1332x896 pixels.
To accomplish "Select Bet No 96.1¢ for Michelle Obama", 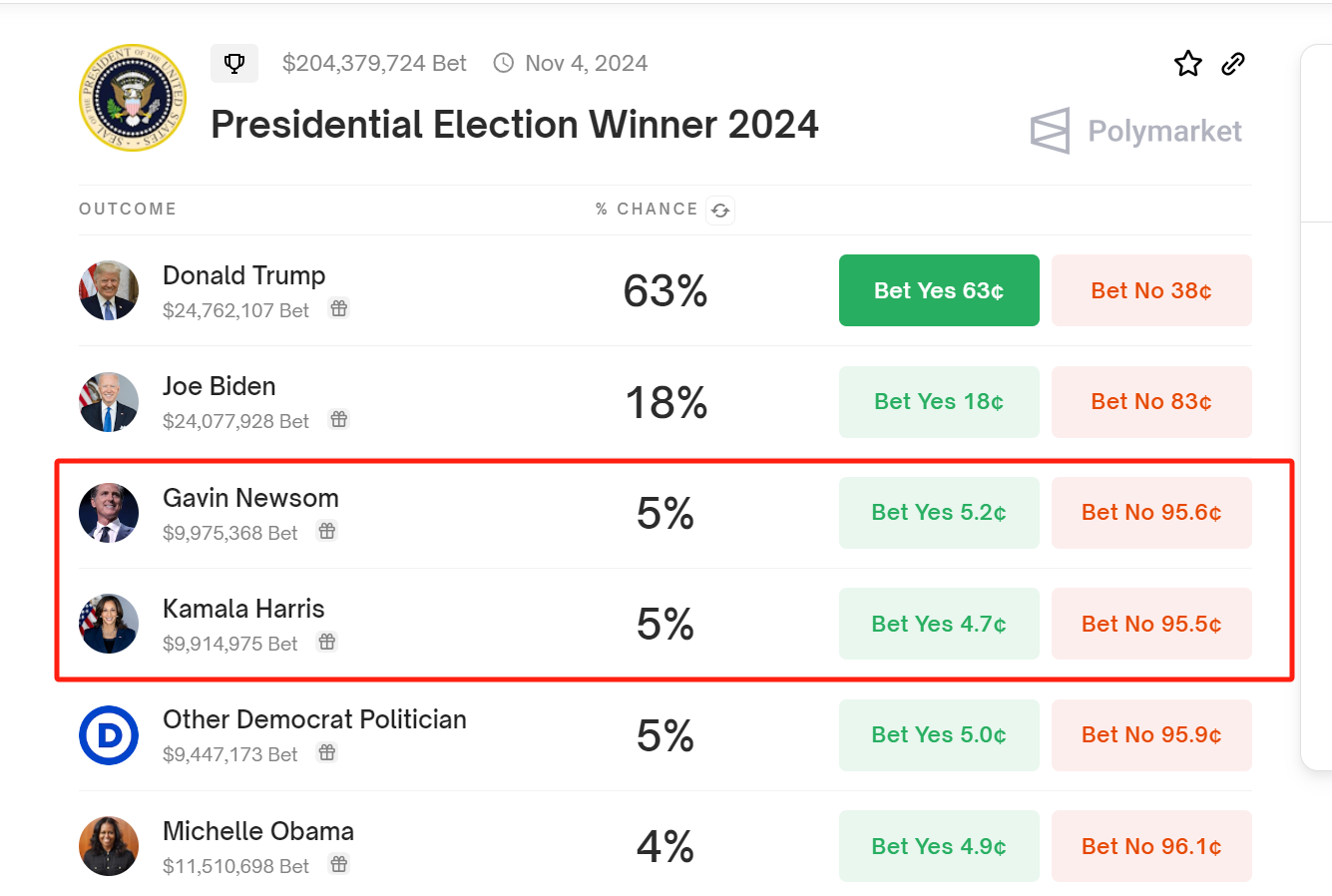I will point(1151,846).
